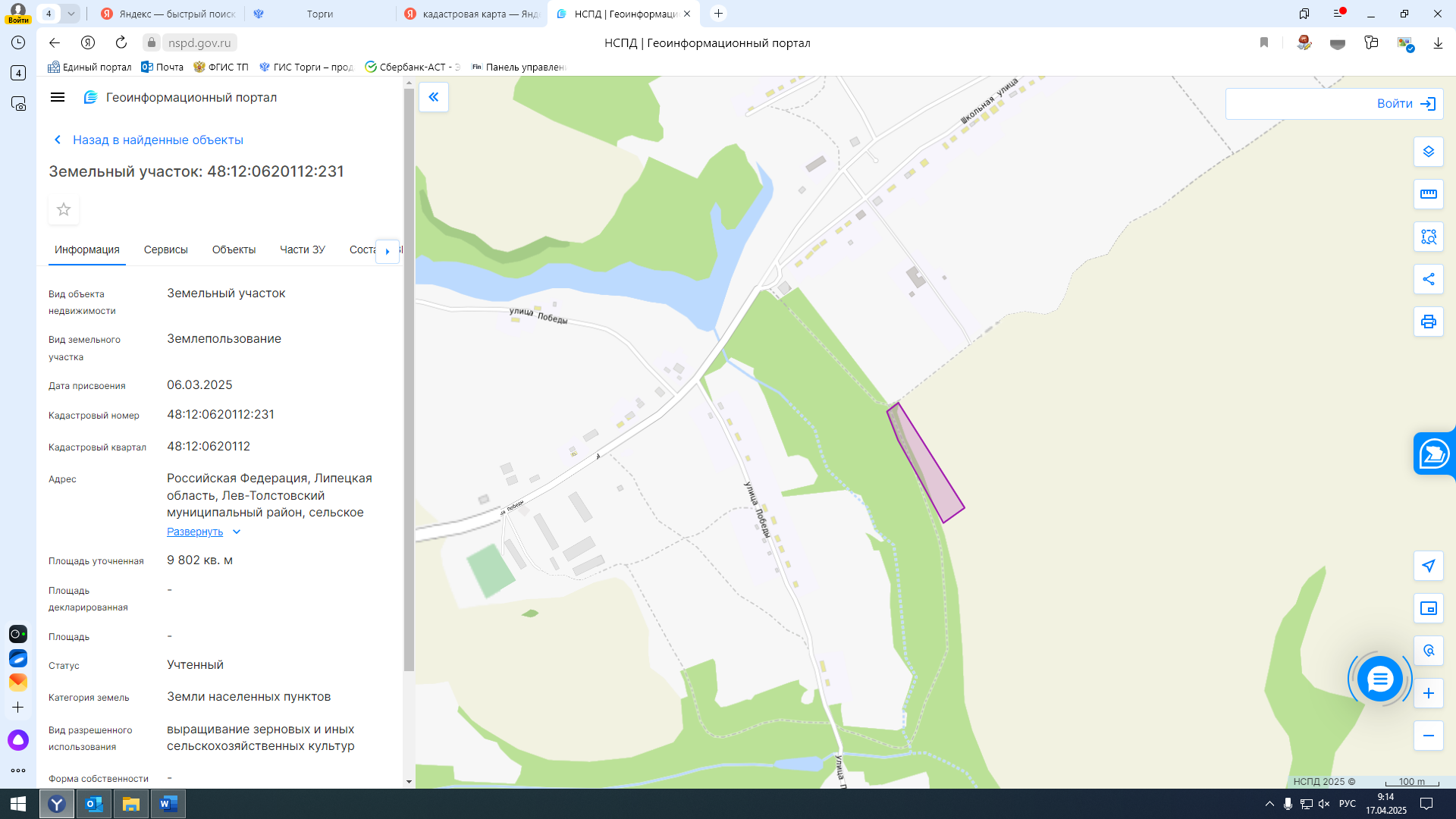Open tab group dropdown next to 4
1456x819 pixels.
[71, 14]
